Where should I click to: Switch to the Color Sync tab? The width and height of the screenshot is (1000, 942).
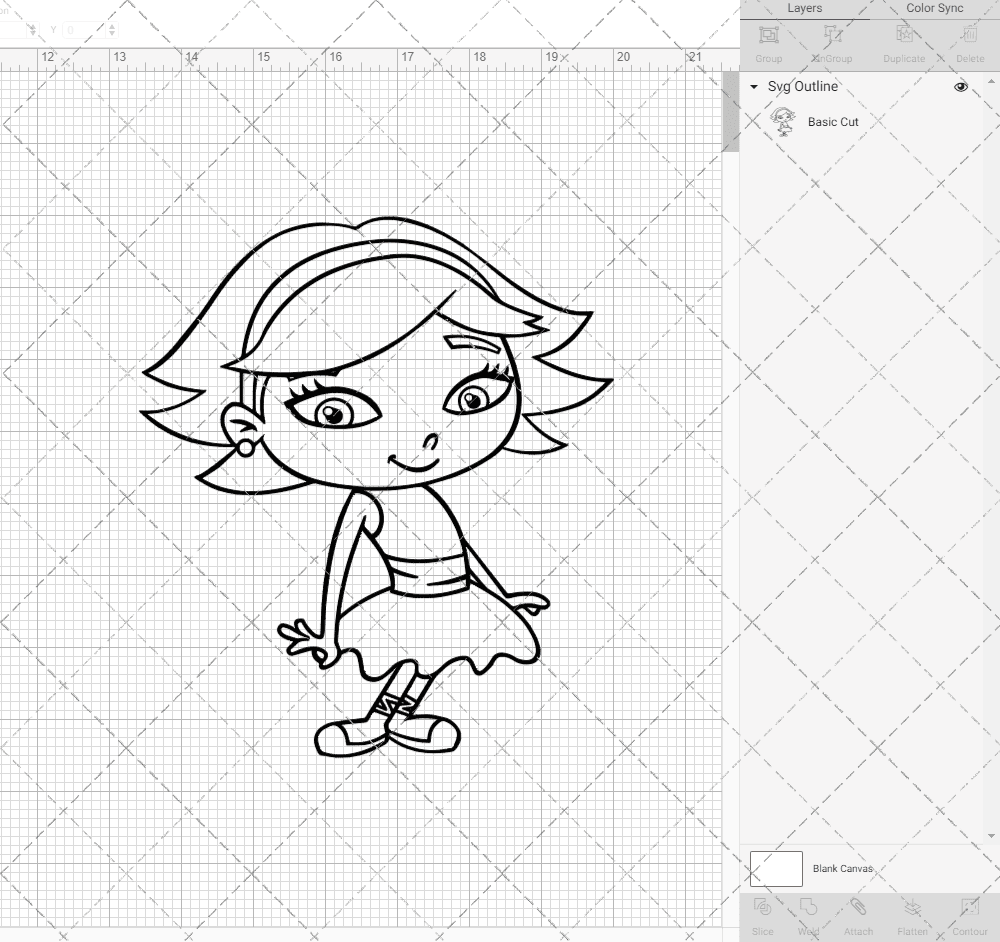pos(934,8)
